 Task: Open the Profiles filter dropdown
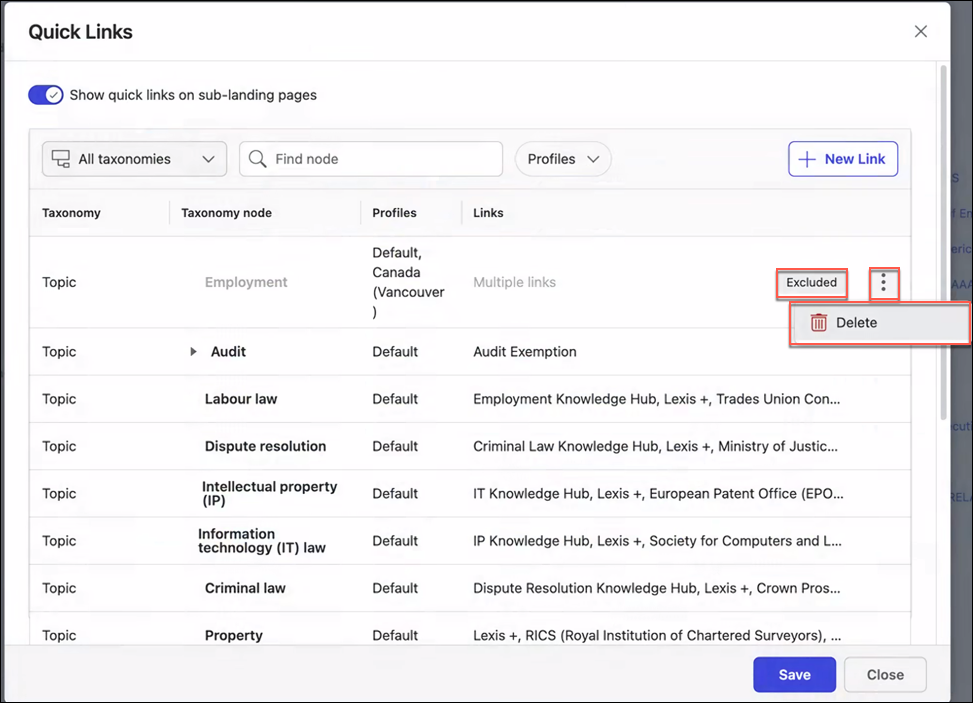tap(563, 159)
